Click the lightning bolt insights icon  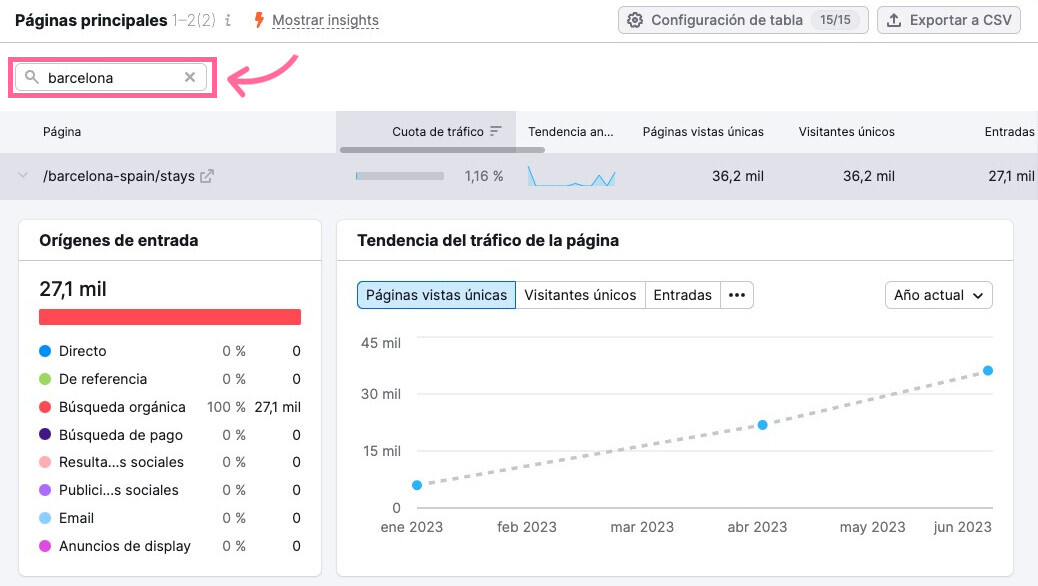258,20
